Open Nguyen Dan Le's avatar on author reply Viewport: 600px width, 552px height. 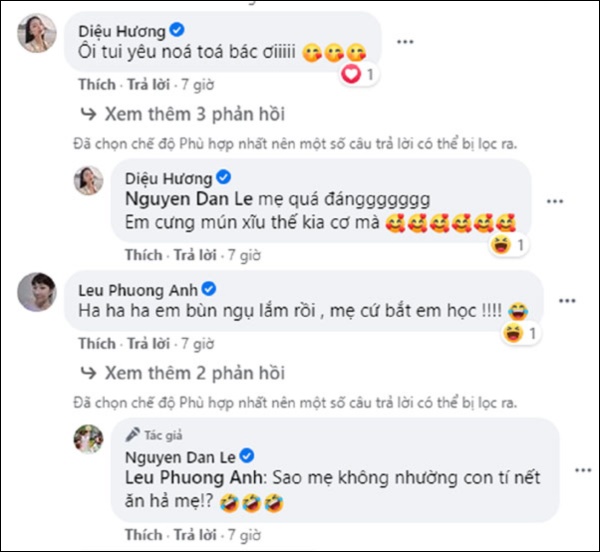(x=88, y=439)
